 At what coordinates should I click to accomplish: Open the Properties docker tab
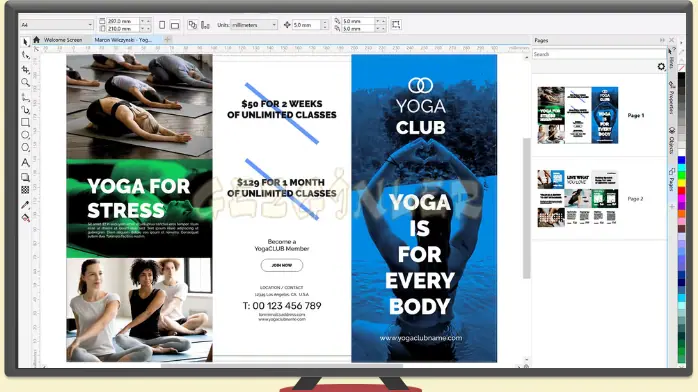click(672, 97)
